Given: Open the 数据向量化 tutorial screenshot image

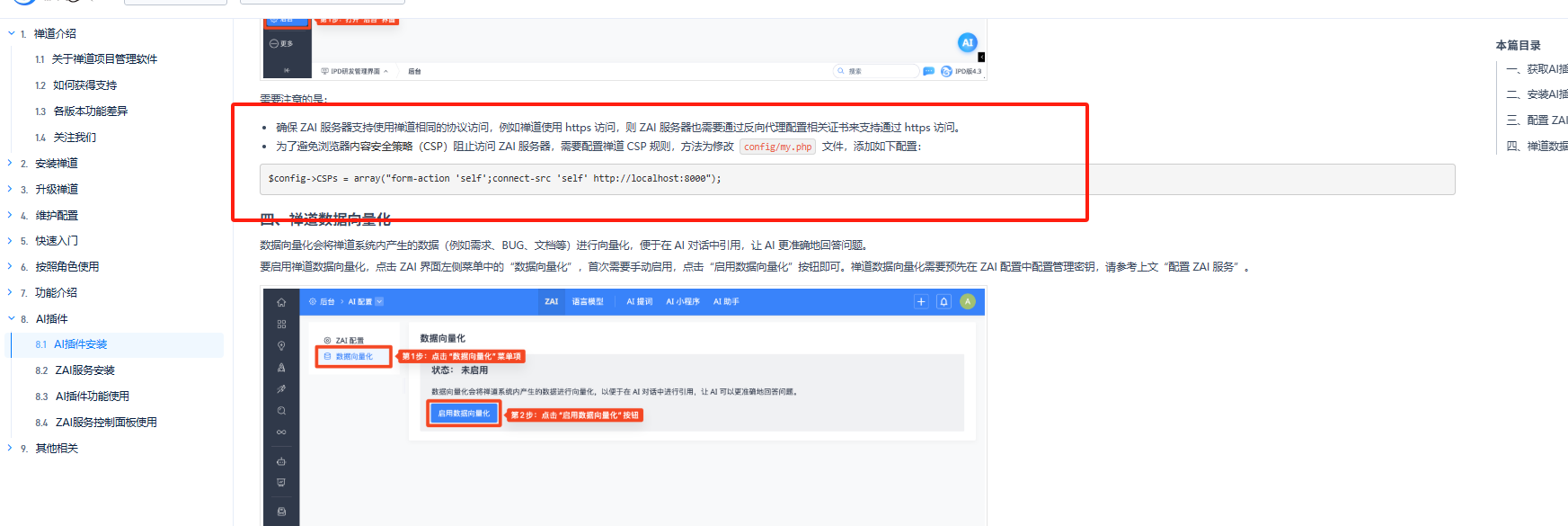Looking at the screenshot, I should 625,406.
